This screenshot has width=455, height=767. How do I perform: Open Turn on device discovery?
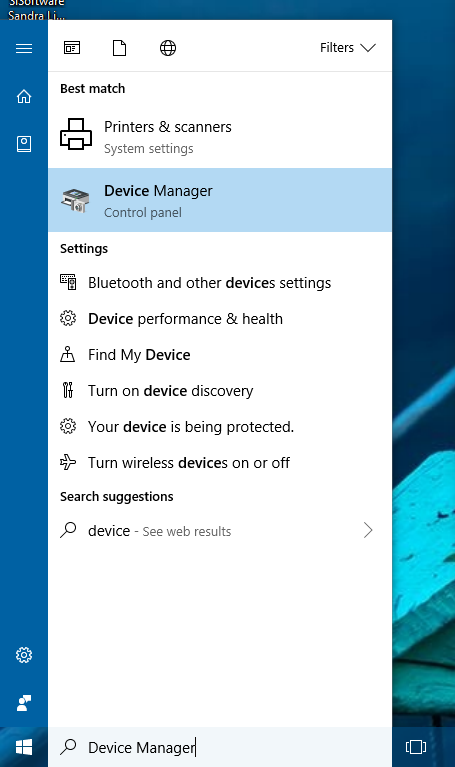pyautogui.click(x=220, y=391)
